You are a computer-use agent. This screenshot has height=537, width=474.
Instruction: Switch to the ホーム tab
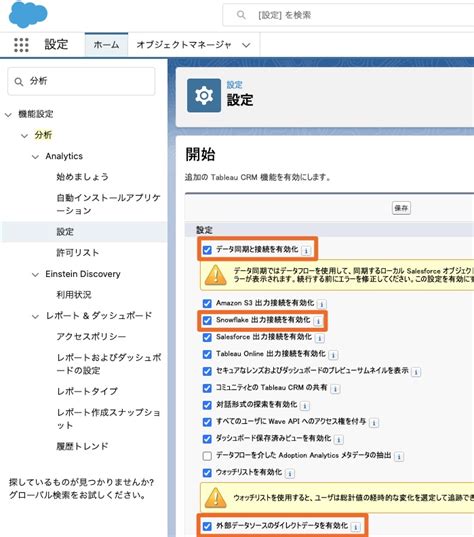click(106, 45)
